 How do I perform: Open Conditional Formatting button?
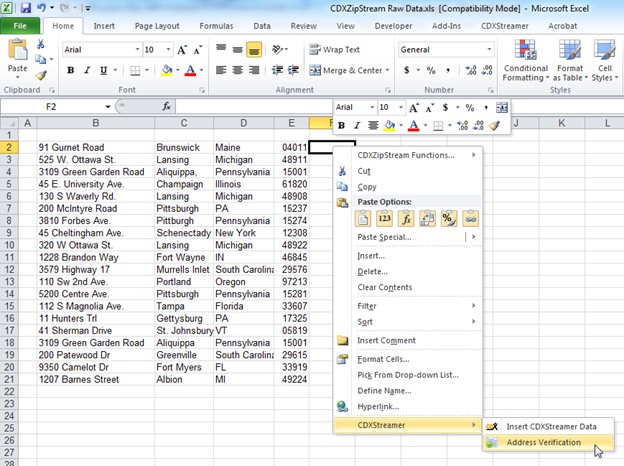[x=525, y=61]
